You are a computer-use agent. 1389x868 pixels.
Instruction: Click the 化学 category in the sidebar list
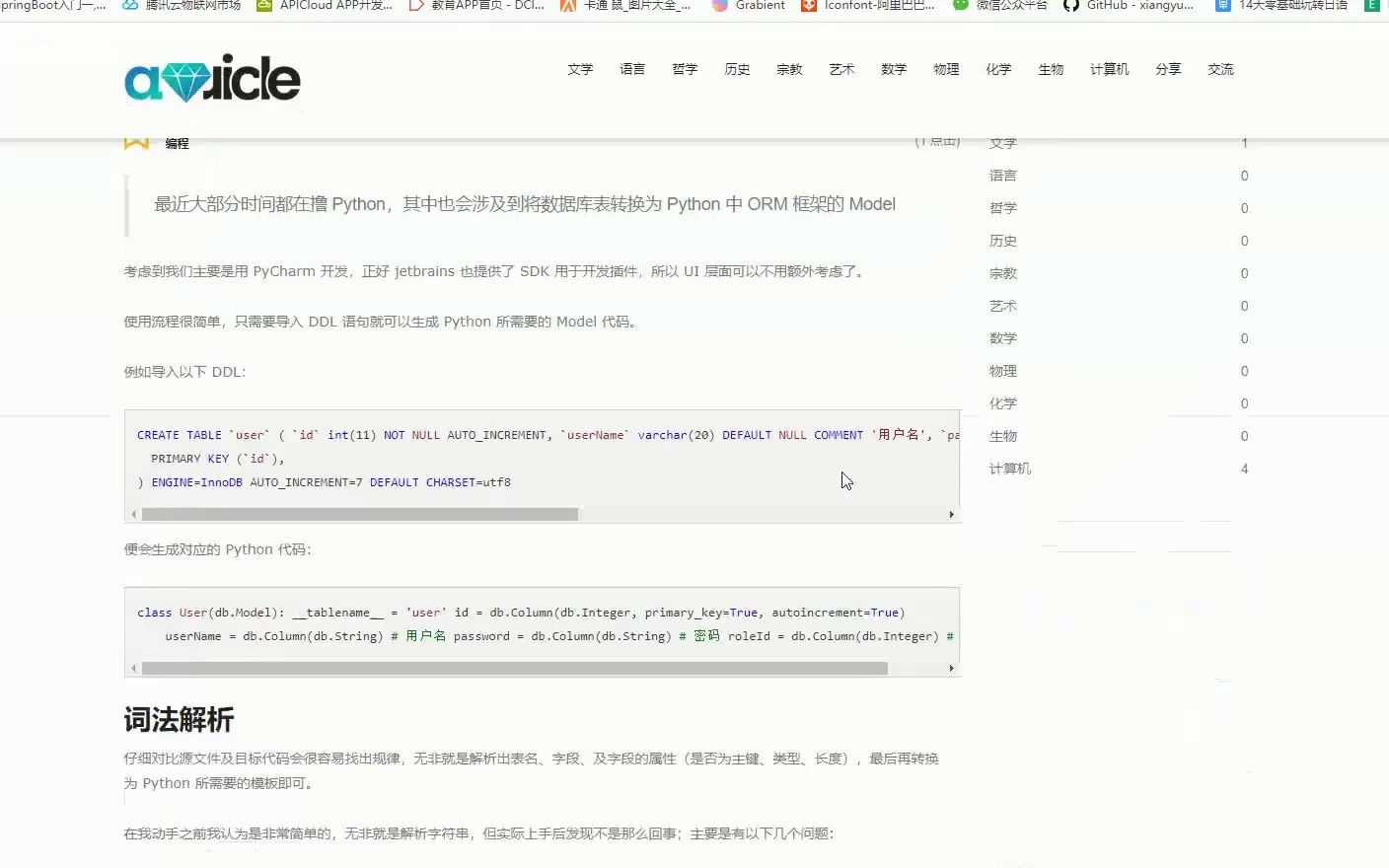1002,403
